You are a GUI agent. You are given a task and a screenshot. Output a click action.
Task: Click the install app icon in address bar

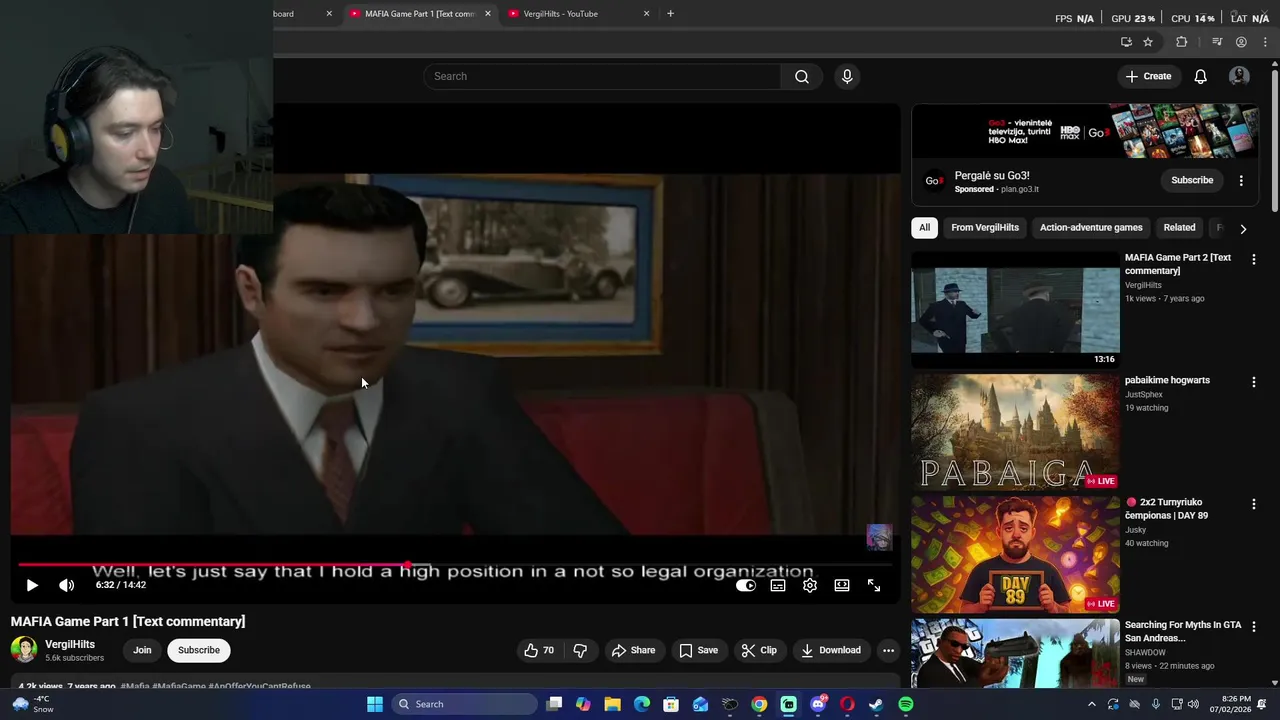[1126, 42]
